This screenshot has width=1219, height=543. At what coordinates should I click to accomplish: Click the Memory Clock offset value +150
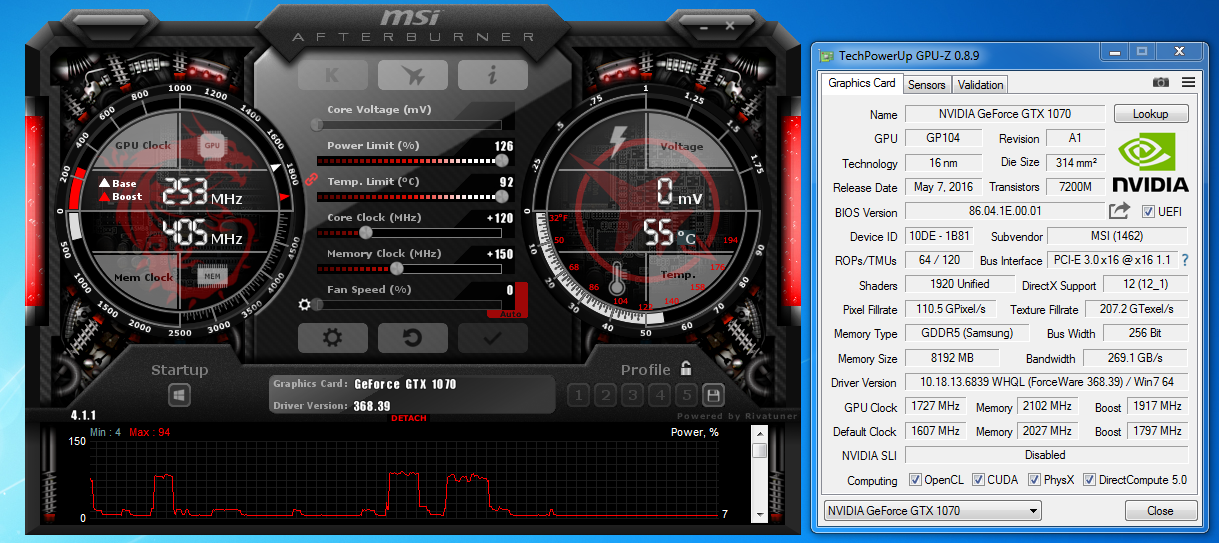500,254
